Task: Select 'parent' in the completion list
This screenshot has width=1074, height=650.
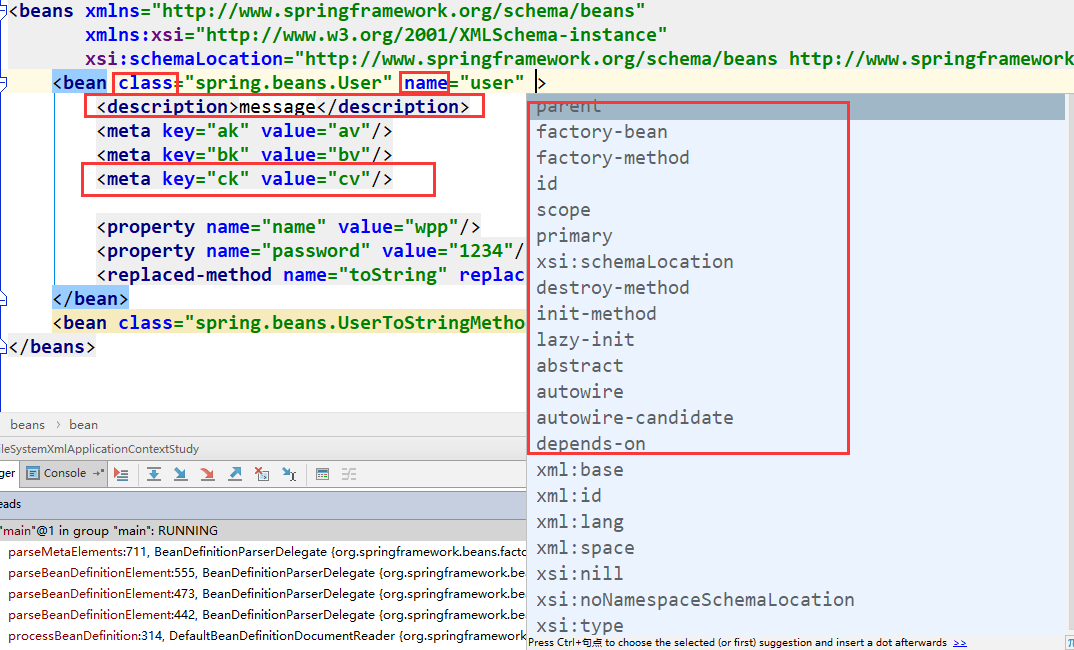Action: click(x=796, y=106)
